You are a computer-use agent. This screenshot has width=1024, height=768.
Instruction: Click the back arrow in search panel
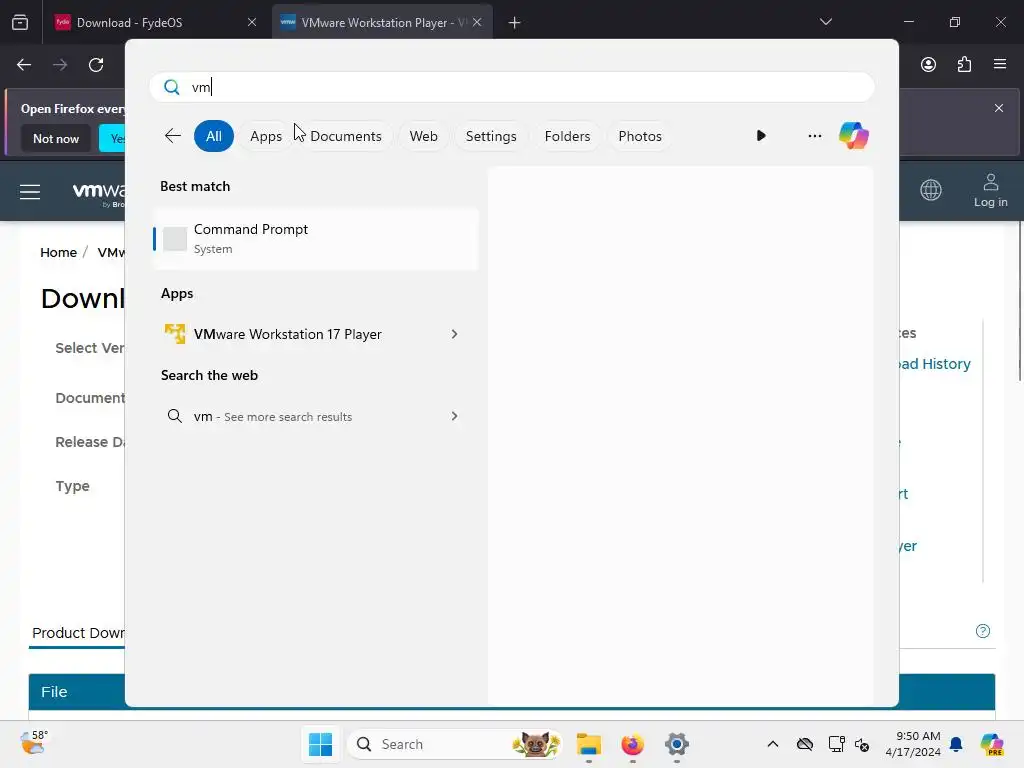[173, 136]
